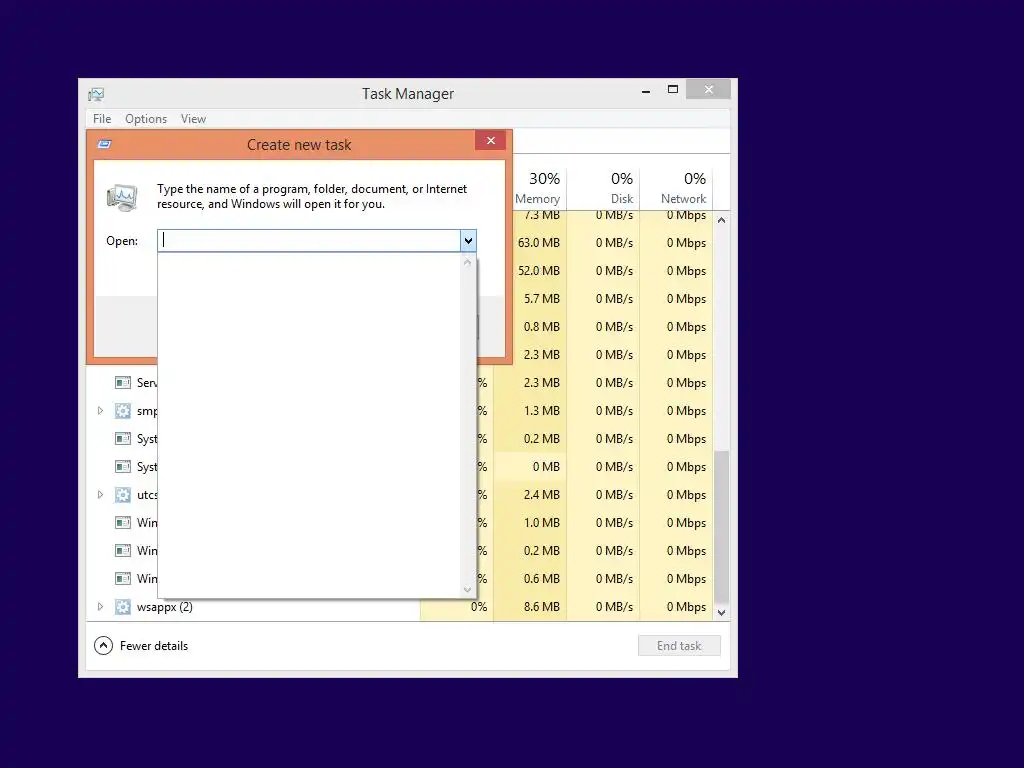Click the process list scroll up arrow
1024x768 pixels.
pos(722,220)
